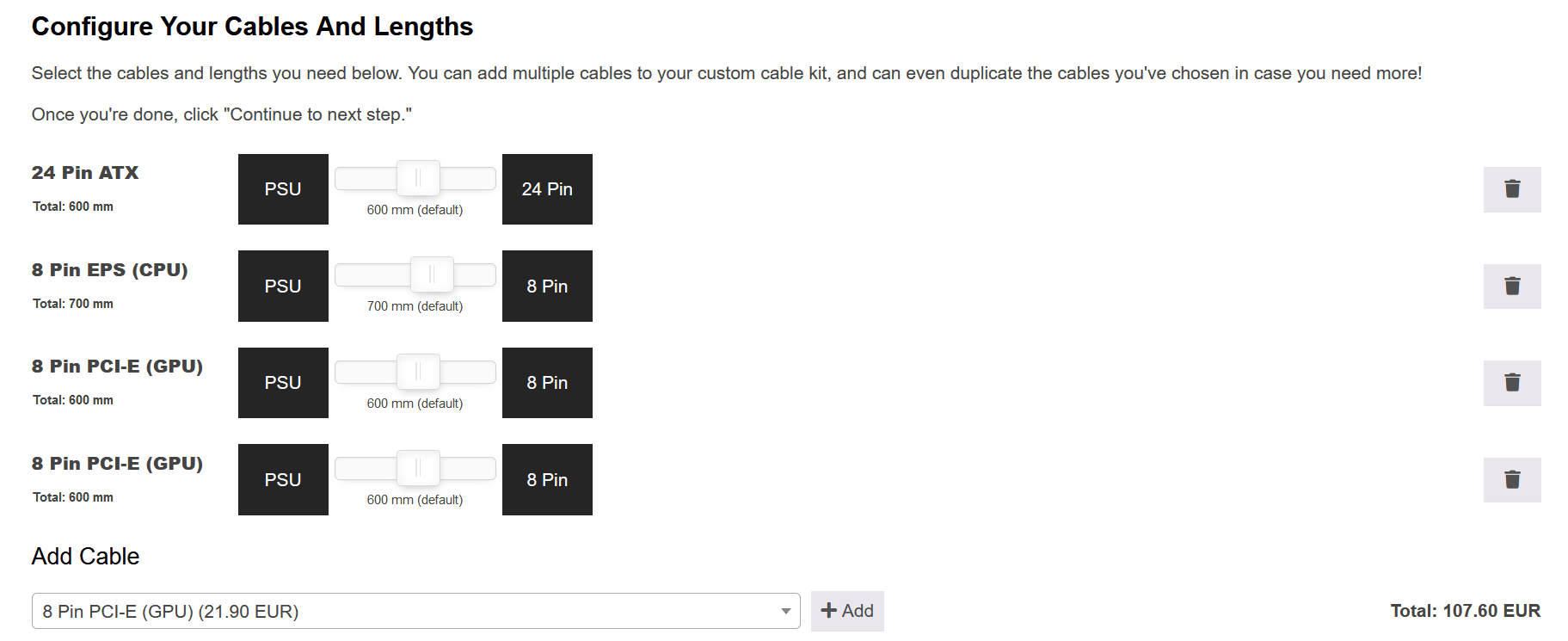Click the 8 Pin EPS (CPU) heading
Image resolution: width=1568 pixels, height=641 pixels.
110,270
